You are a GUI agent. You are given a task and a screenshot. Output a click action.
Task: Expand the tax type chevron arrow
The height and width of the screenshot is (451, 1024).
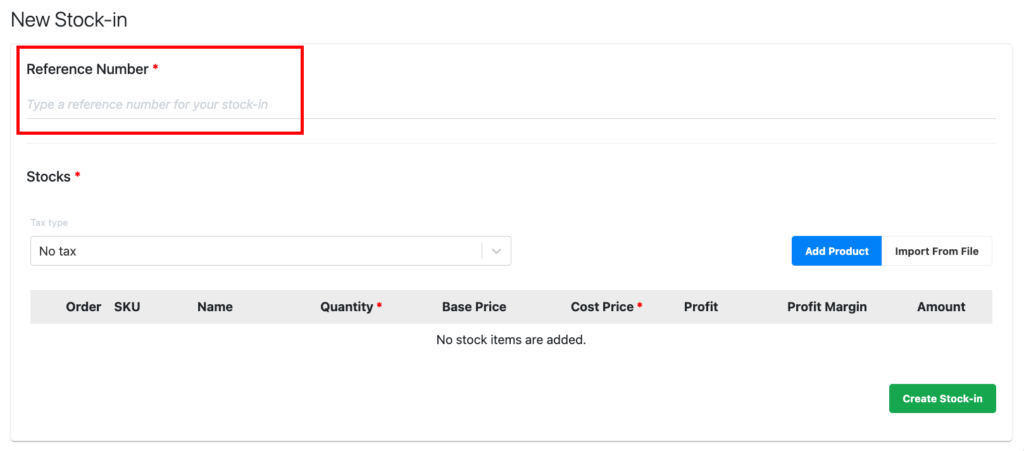pyautogui.click(x=497, y=252)
